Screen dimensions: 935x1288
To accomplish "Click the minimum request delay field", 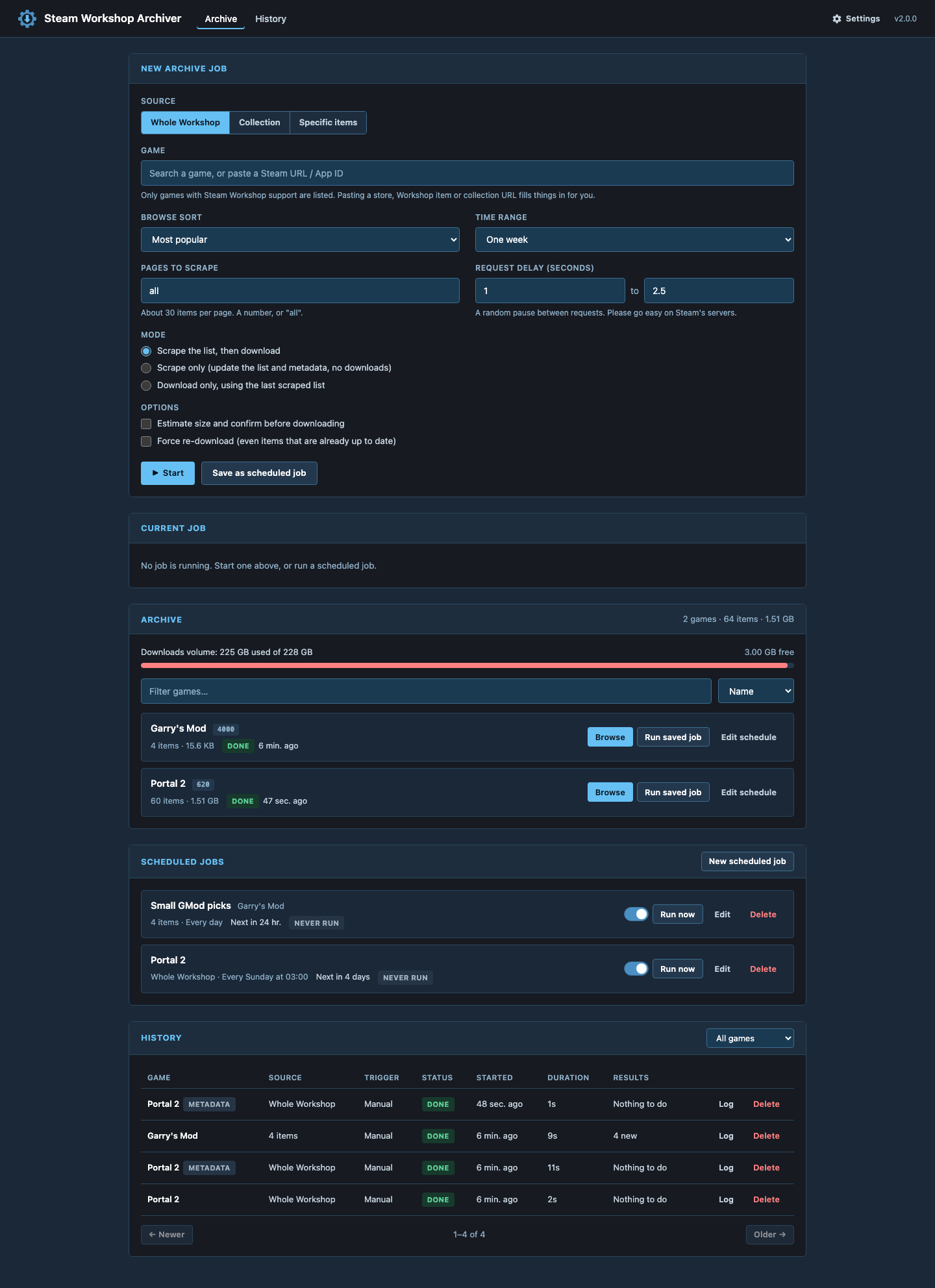I will coord(550,291).
